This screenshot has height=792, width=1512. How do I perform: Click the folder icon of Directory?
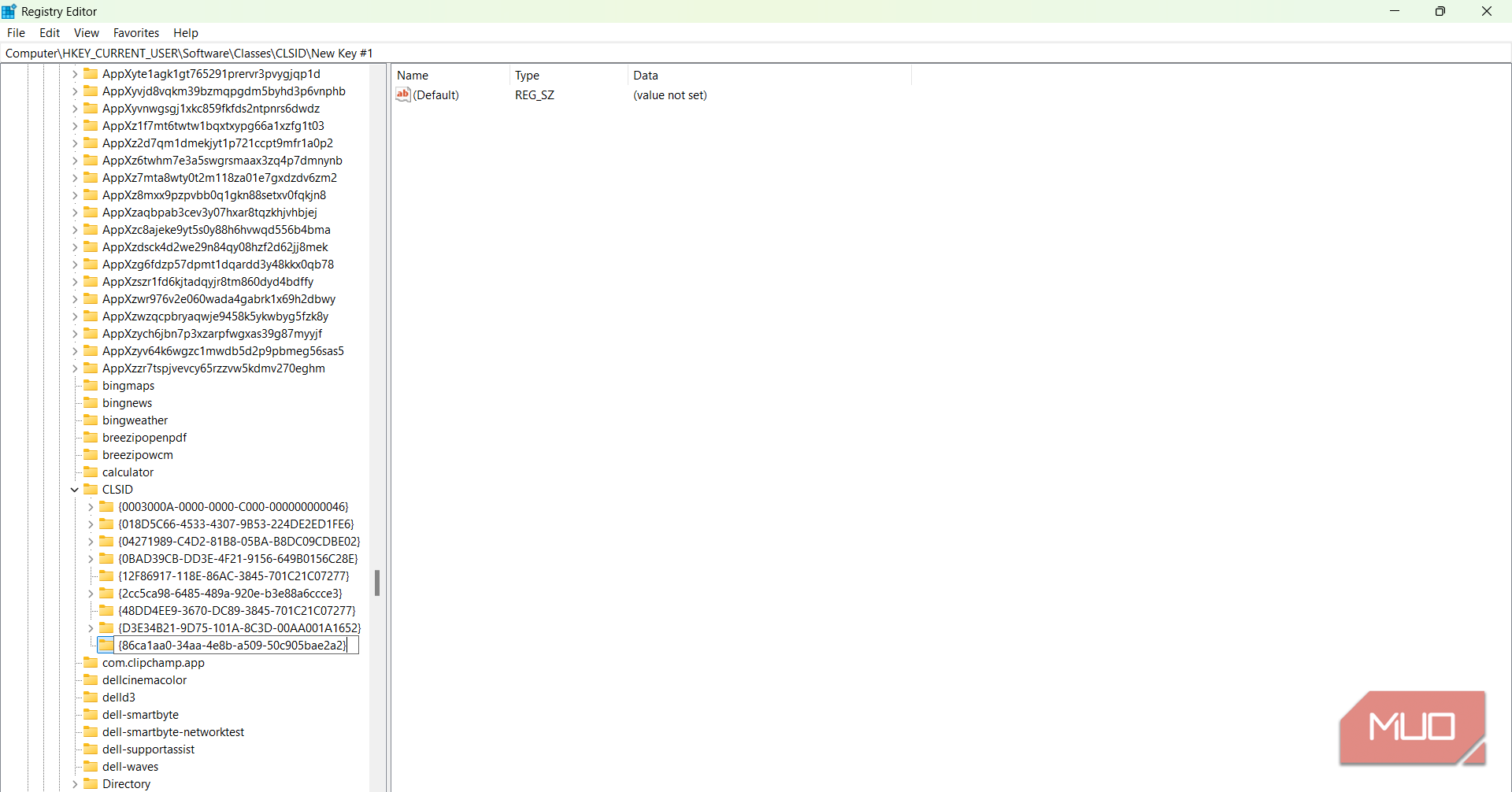point(91,783)
